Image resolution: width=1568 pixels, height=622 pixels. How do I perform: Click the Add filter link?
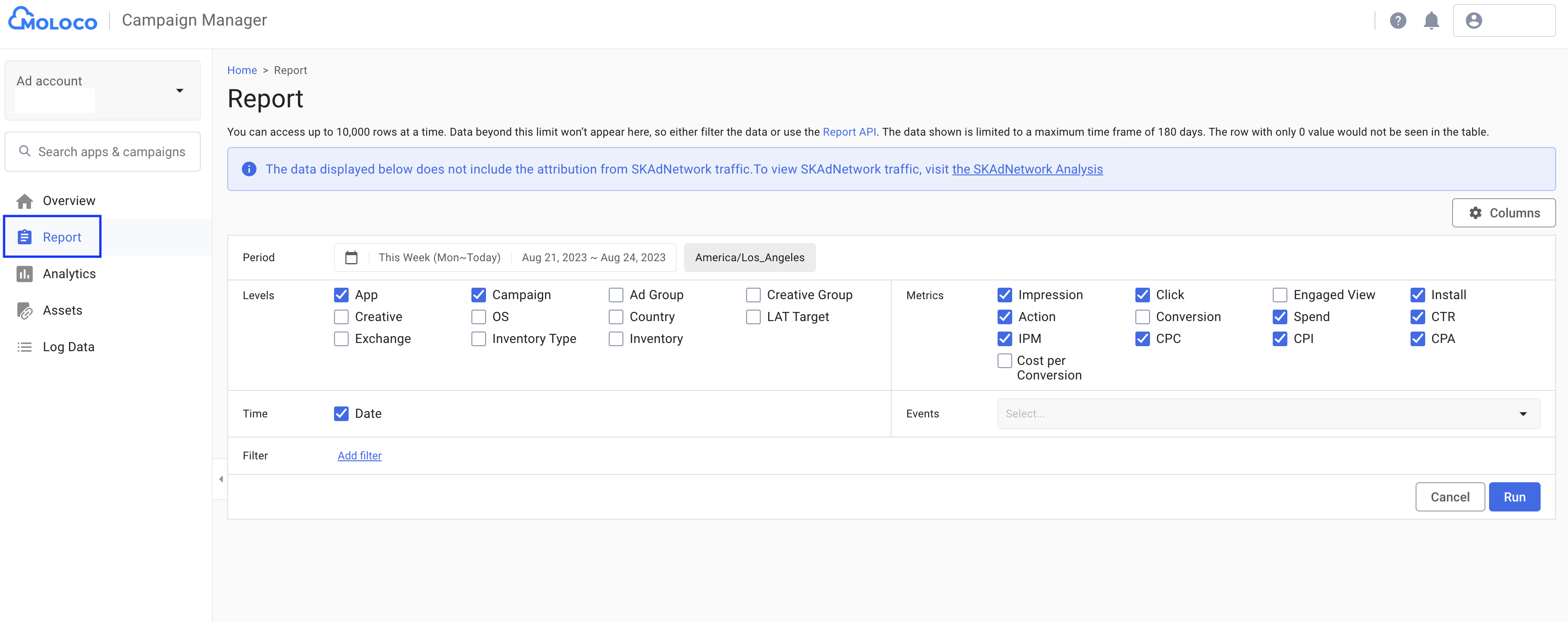[359, 456]
